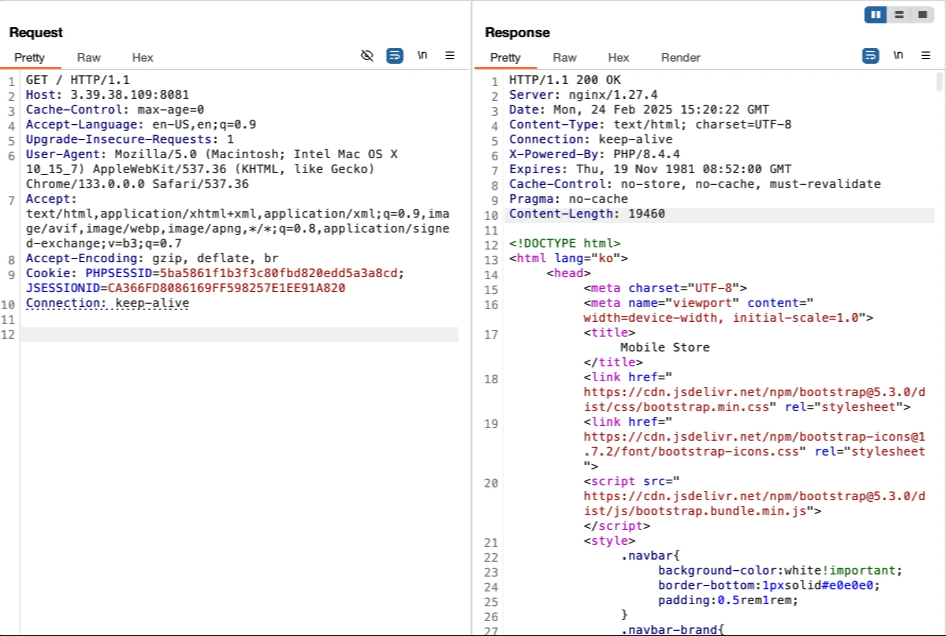Click the Response panel vertical scrollbar
Image resolution: width=946 pixels, height=636 pixels.
click(x=939, y=81)
